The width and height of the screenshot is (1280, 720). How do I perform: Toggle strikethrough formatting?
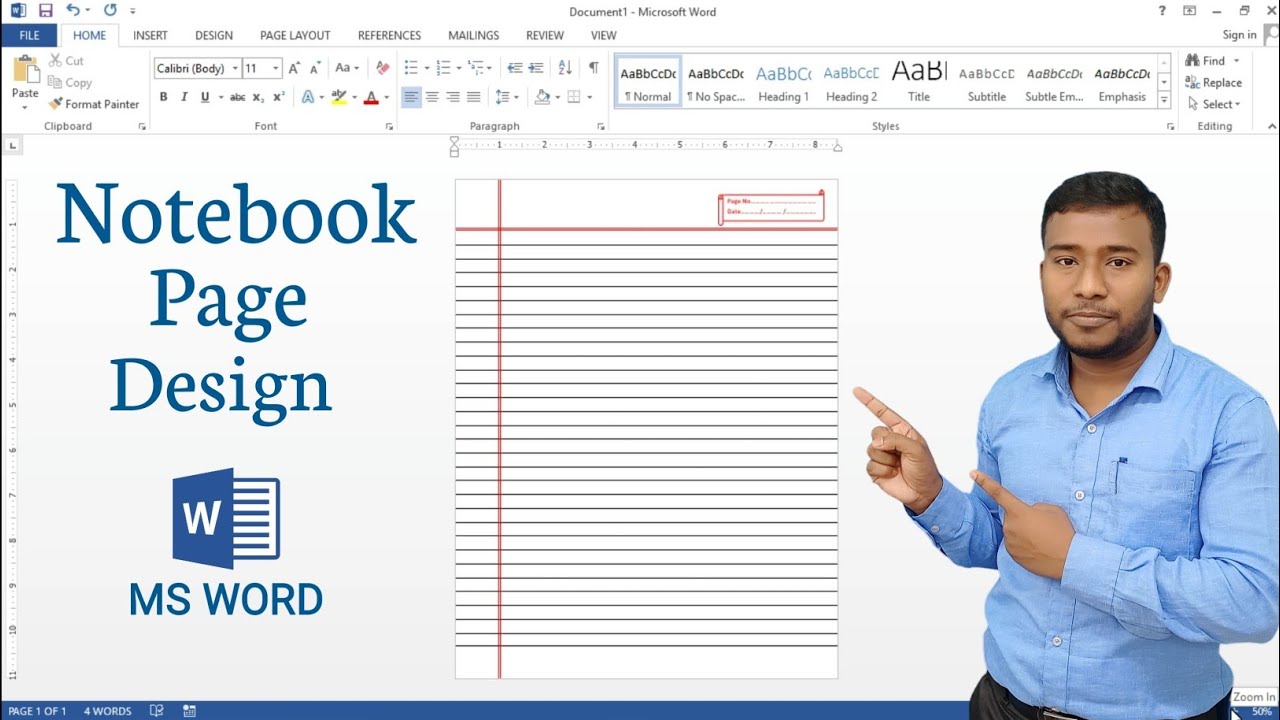(237, 97)
